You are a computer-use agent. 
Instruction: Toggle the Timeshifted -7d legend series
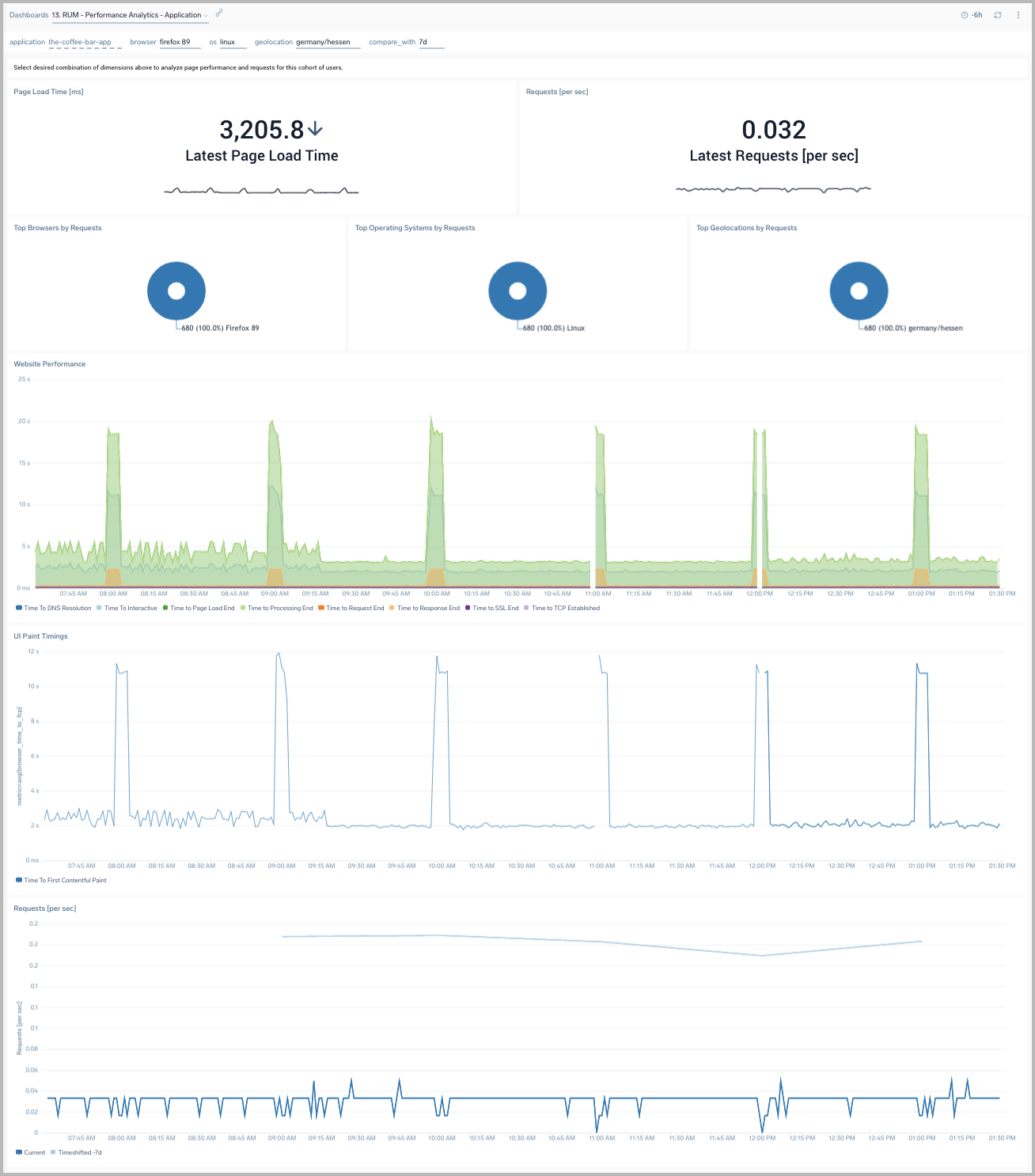coord(76,1152)
